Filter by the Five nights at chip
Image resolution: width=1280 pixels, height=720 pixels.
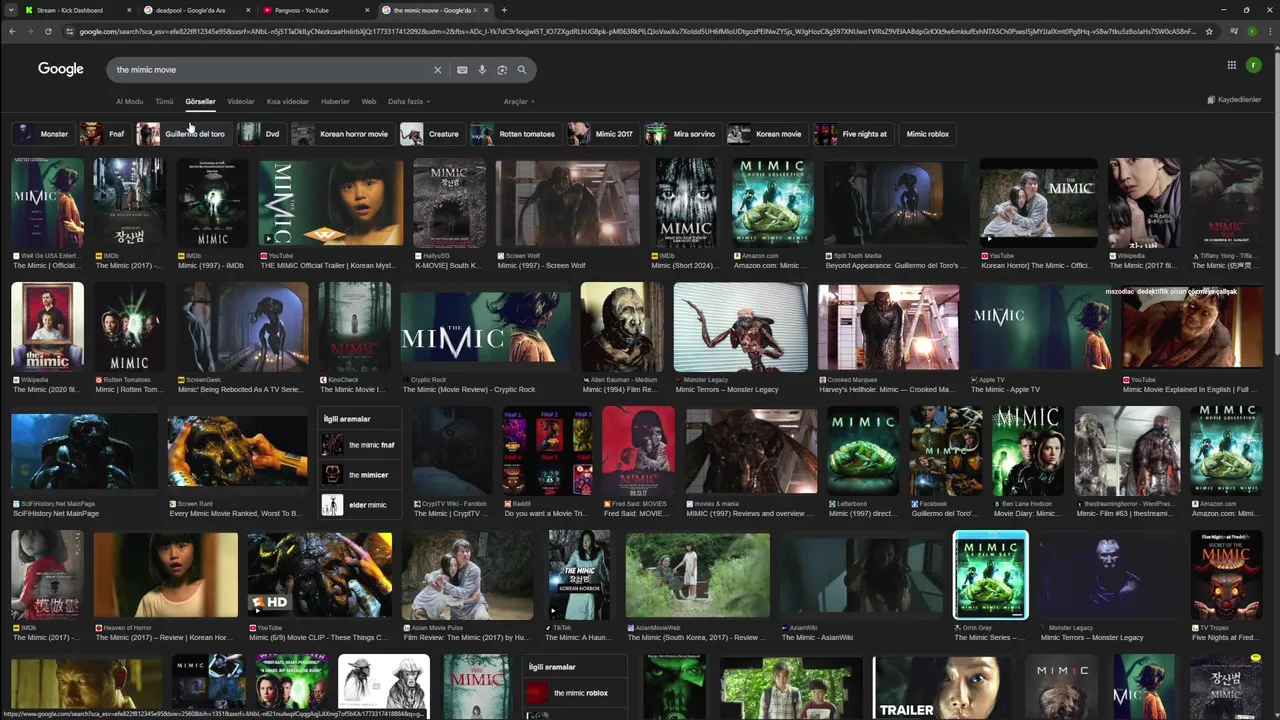[852, 134]
